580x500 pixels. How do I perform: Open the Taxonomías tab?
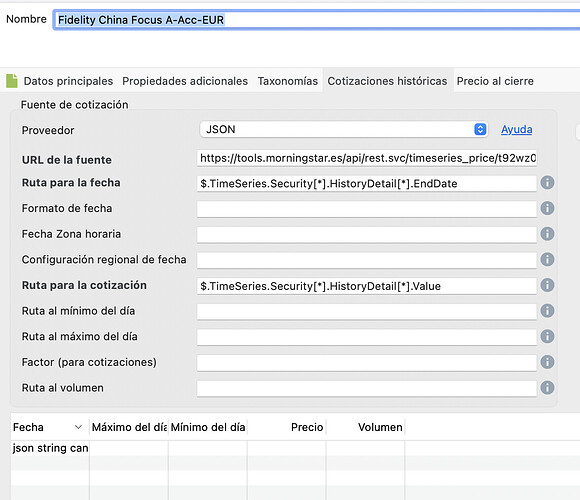tap(288, 81)
